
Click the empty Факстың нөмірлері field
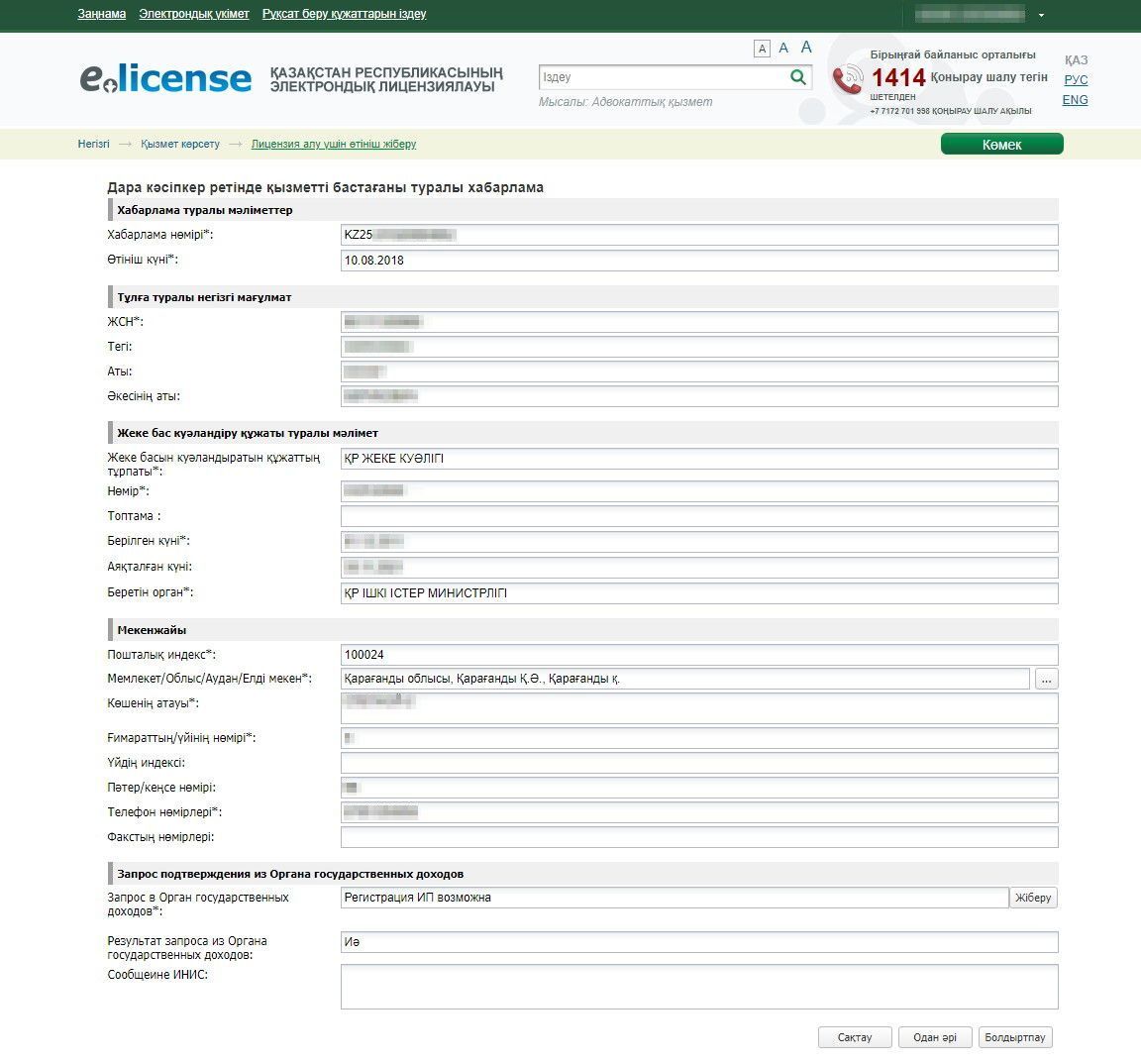(x=699, y=837)
